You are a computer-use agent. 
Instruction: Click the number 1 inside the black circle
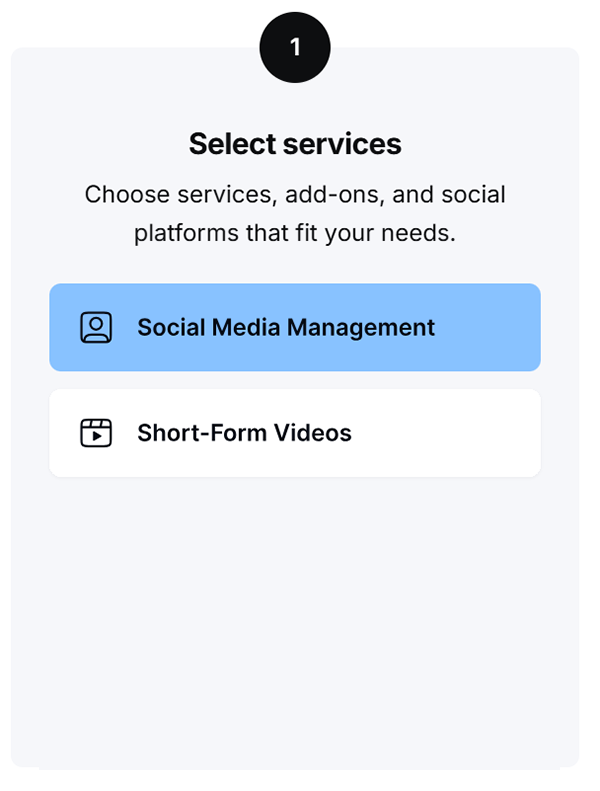click(295, 47)
